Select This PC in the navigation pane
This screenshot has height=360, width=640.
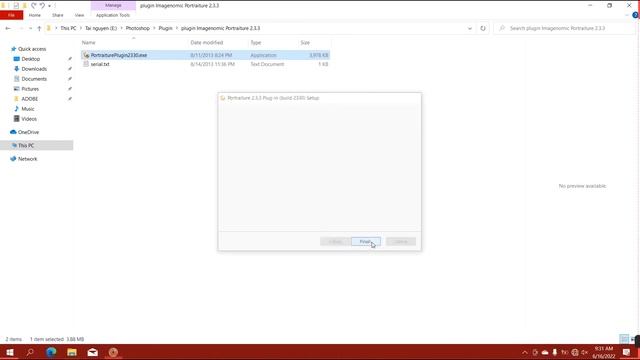[26, 145]
